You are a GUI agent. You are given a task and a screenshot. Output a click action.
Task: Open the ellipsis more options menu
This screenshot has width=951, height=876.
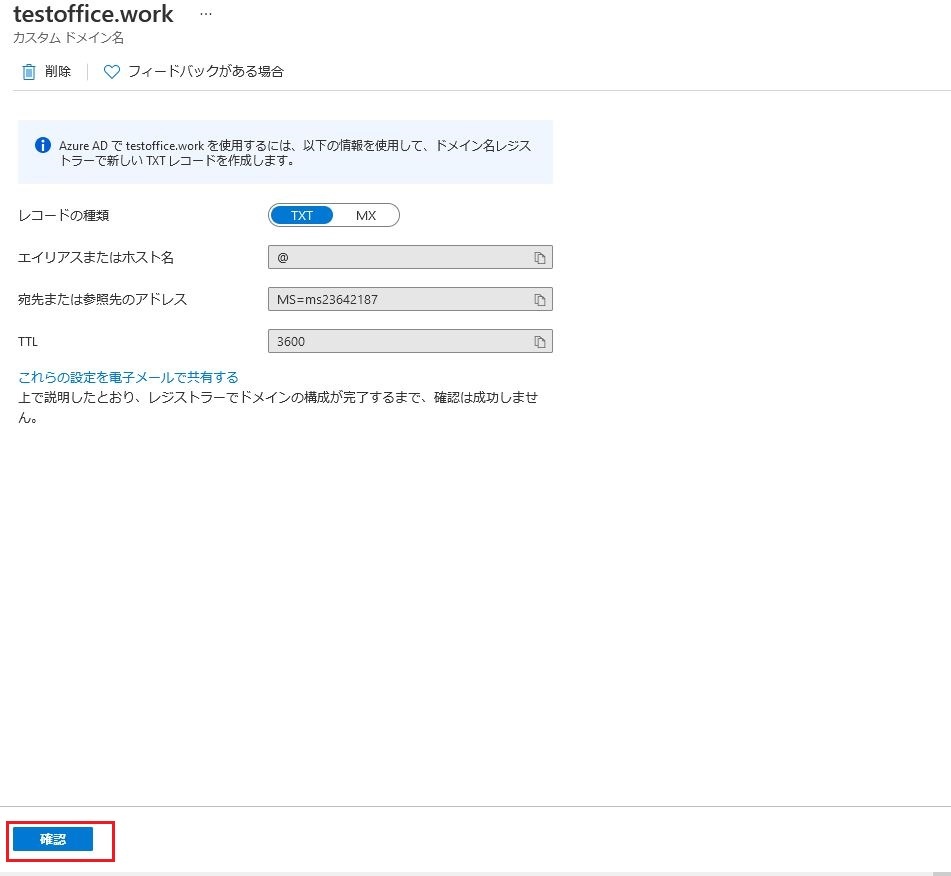206,14
